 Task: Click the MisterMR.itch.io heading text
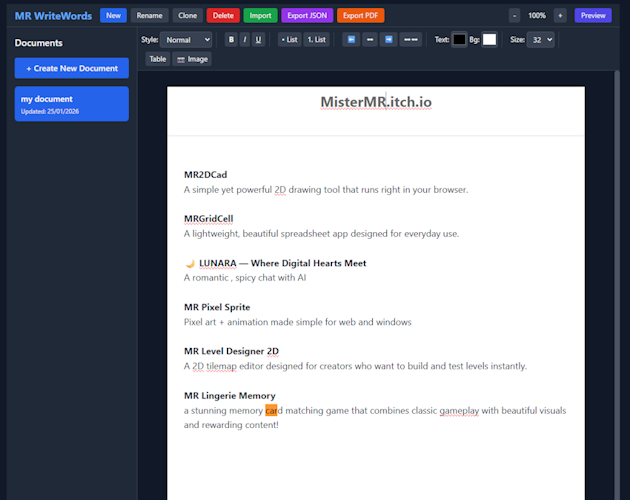(x=376, y=102)
